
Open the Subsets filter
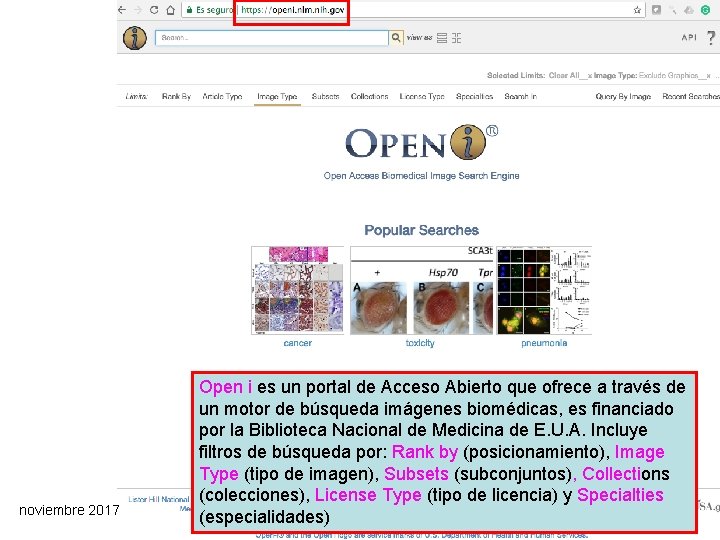(325, 96)
